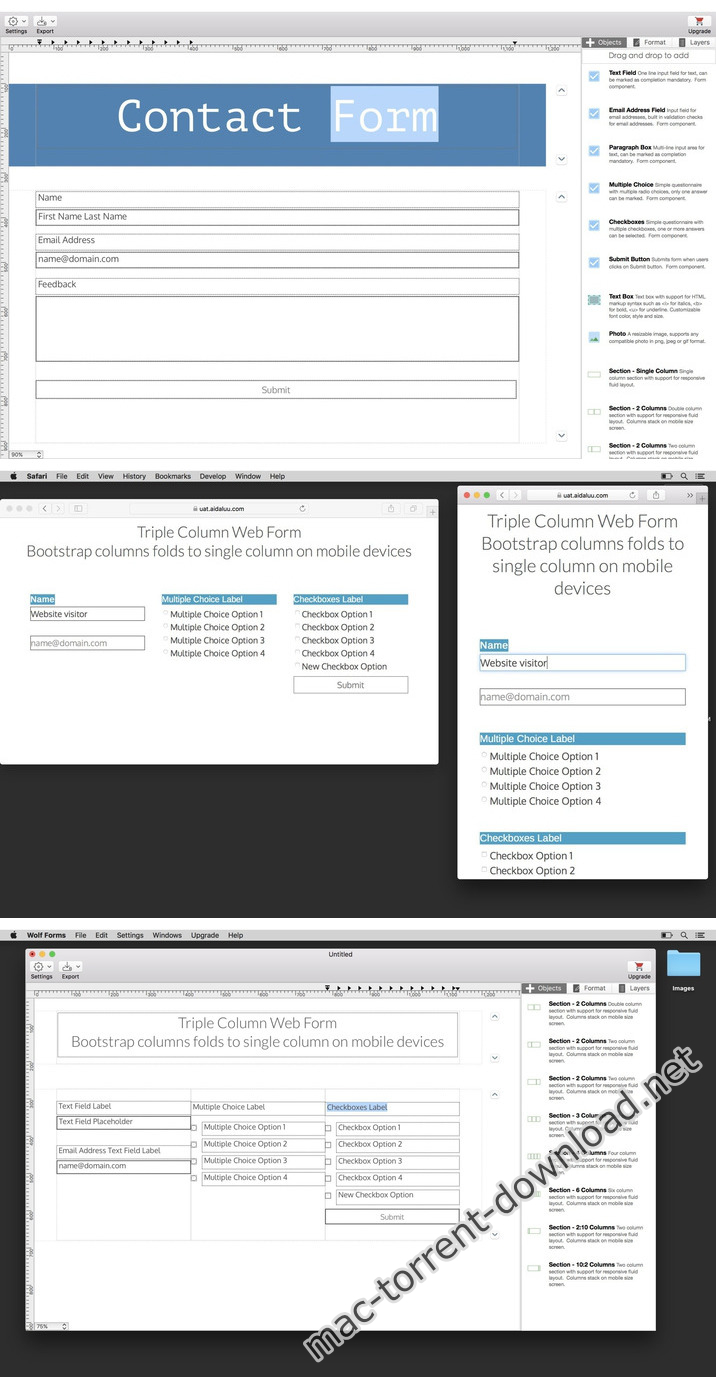
Task: Click up chevron beside Triple Column title in editor
Action: coord(494,1016)
